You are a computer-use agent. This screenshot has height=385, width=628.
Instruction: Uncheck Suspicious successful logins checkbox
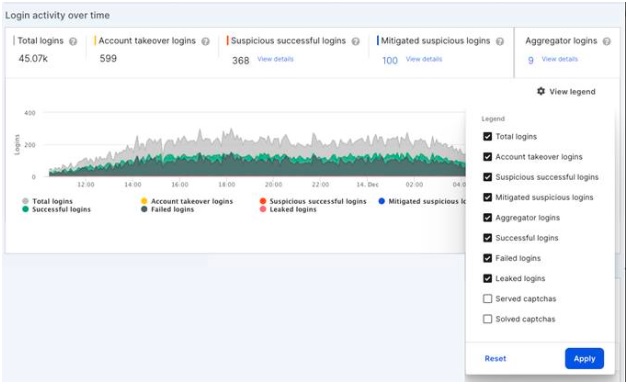pyautogui.click(x=487, y=177)
